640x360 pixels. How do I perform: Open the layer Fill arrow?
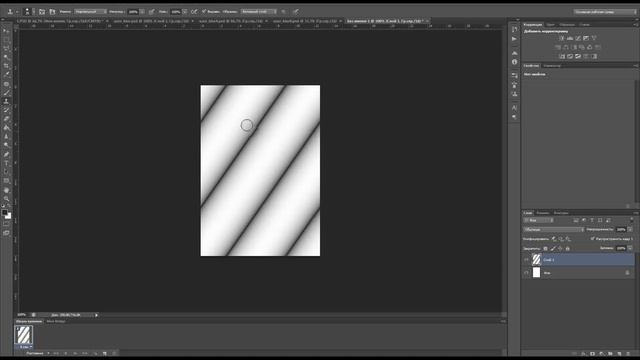point(630,248)
